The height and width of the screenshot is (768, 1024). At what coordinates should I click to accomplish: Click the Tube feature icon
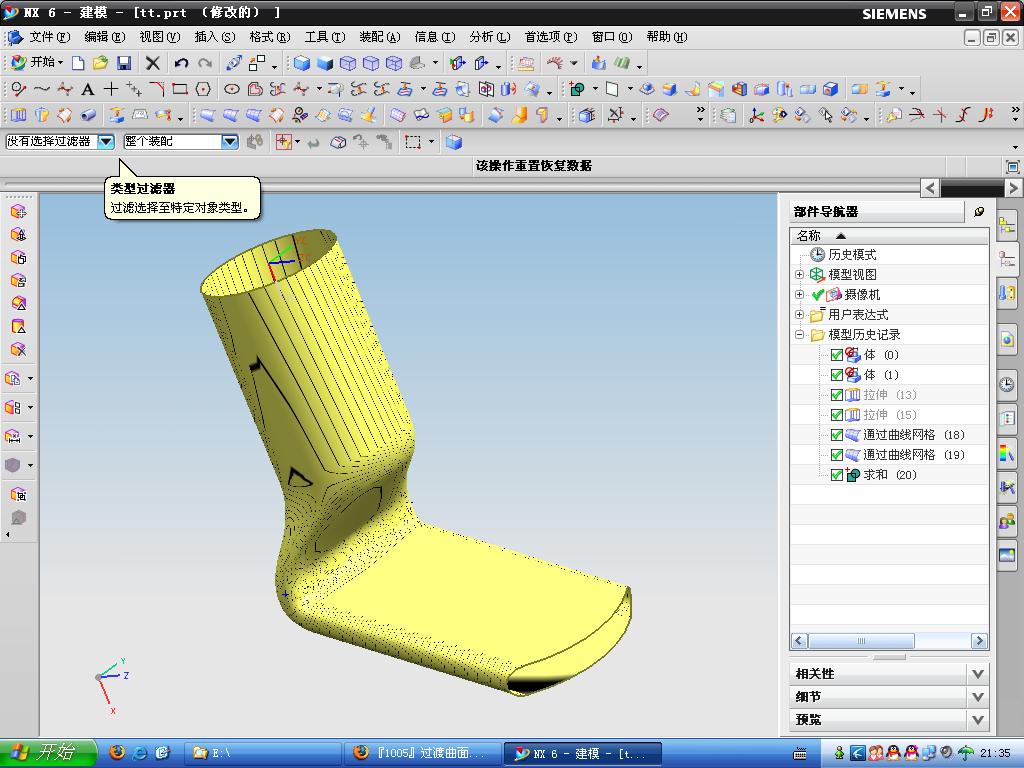(x=88, y=115)
